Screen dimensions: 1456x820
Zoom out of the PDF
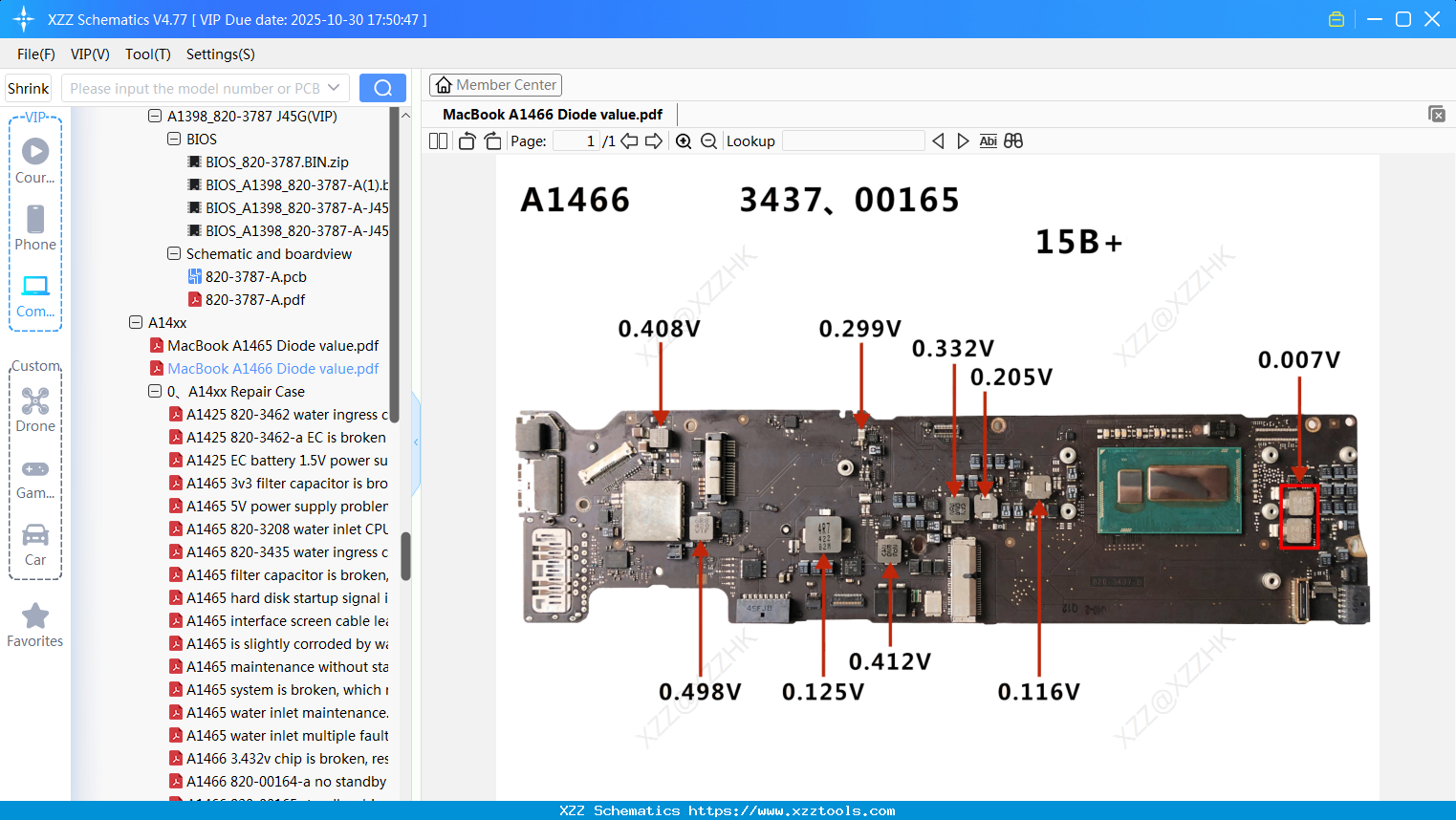708,140
